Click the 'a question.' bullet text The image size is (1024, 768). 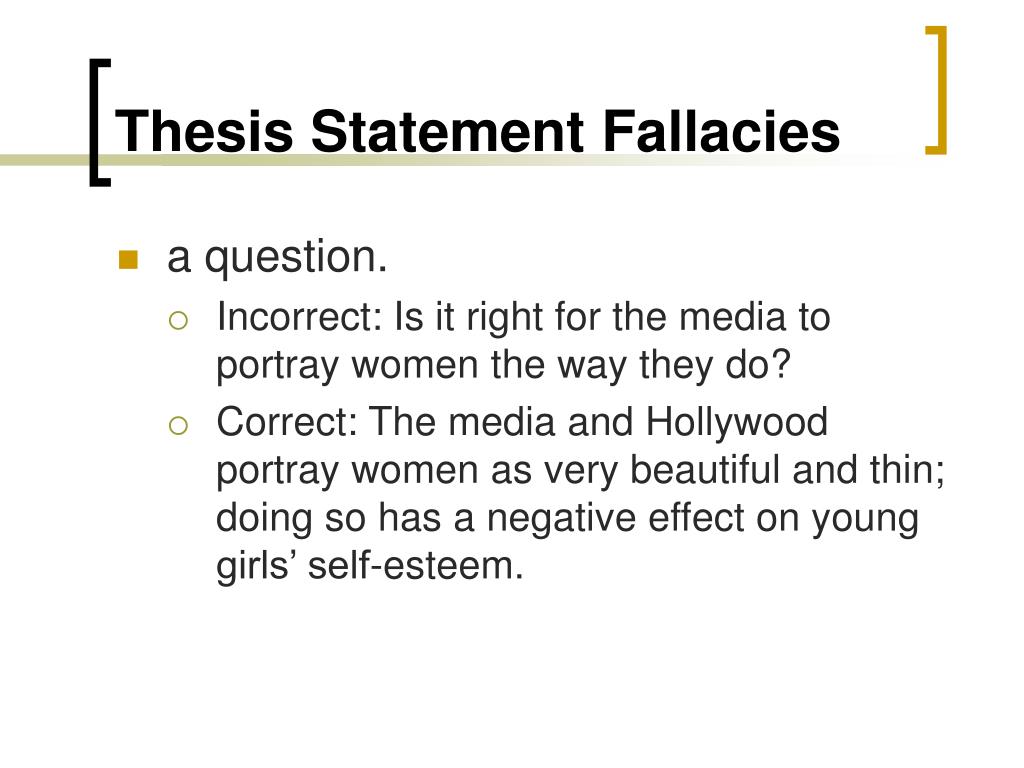click(x=278, y=257)
